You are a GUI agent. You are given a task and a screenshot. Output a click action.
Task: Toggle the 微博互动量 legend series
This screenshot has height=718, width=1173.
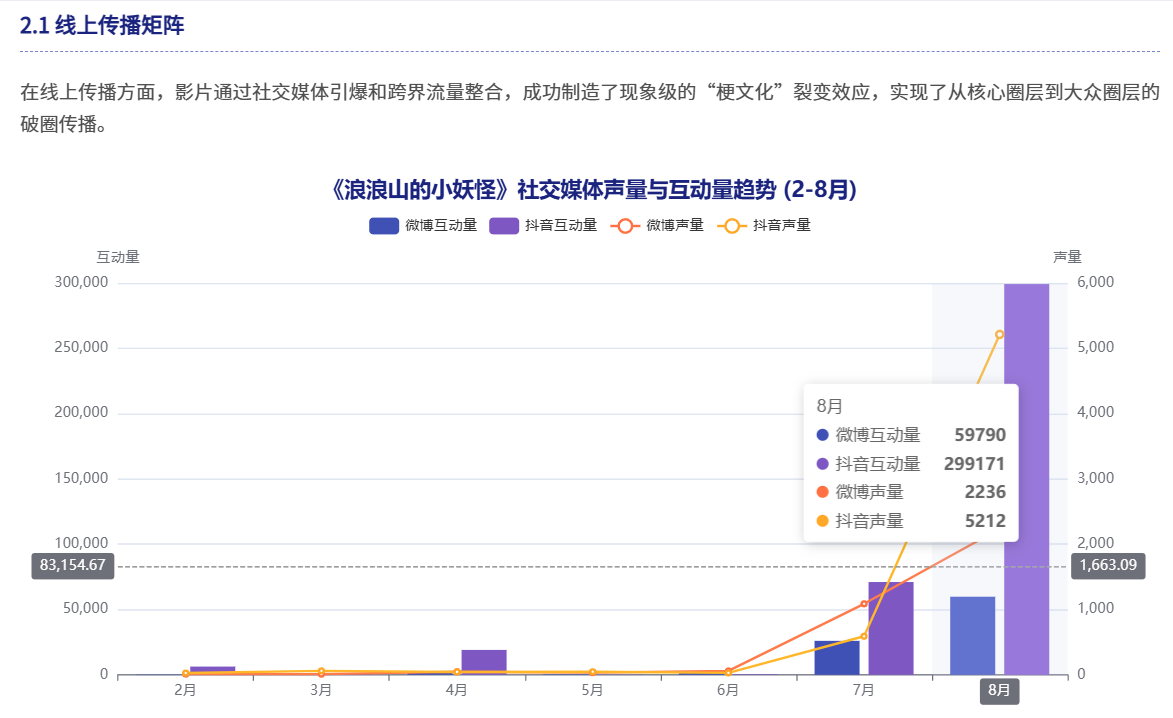point(423,225)
